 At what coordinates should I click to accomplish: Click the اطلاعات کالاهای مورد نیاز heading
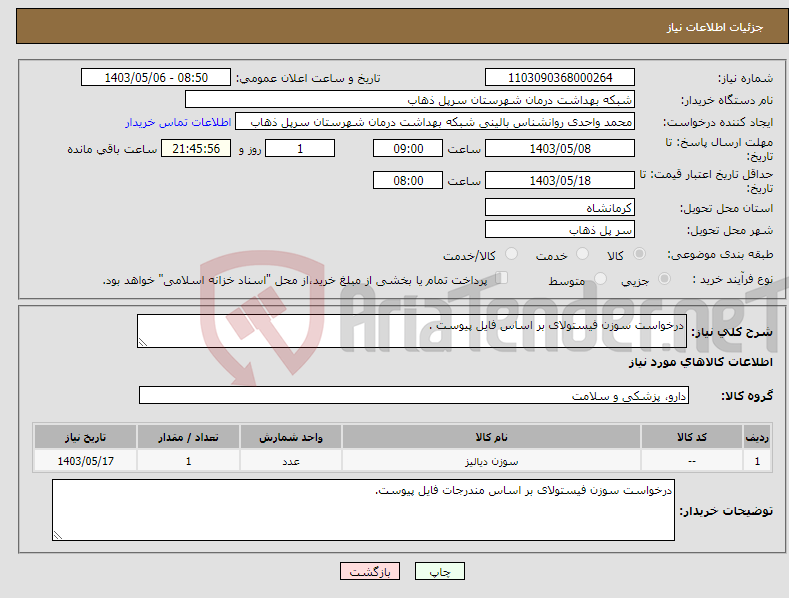pyautogui.click(x=700, y=362)
